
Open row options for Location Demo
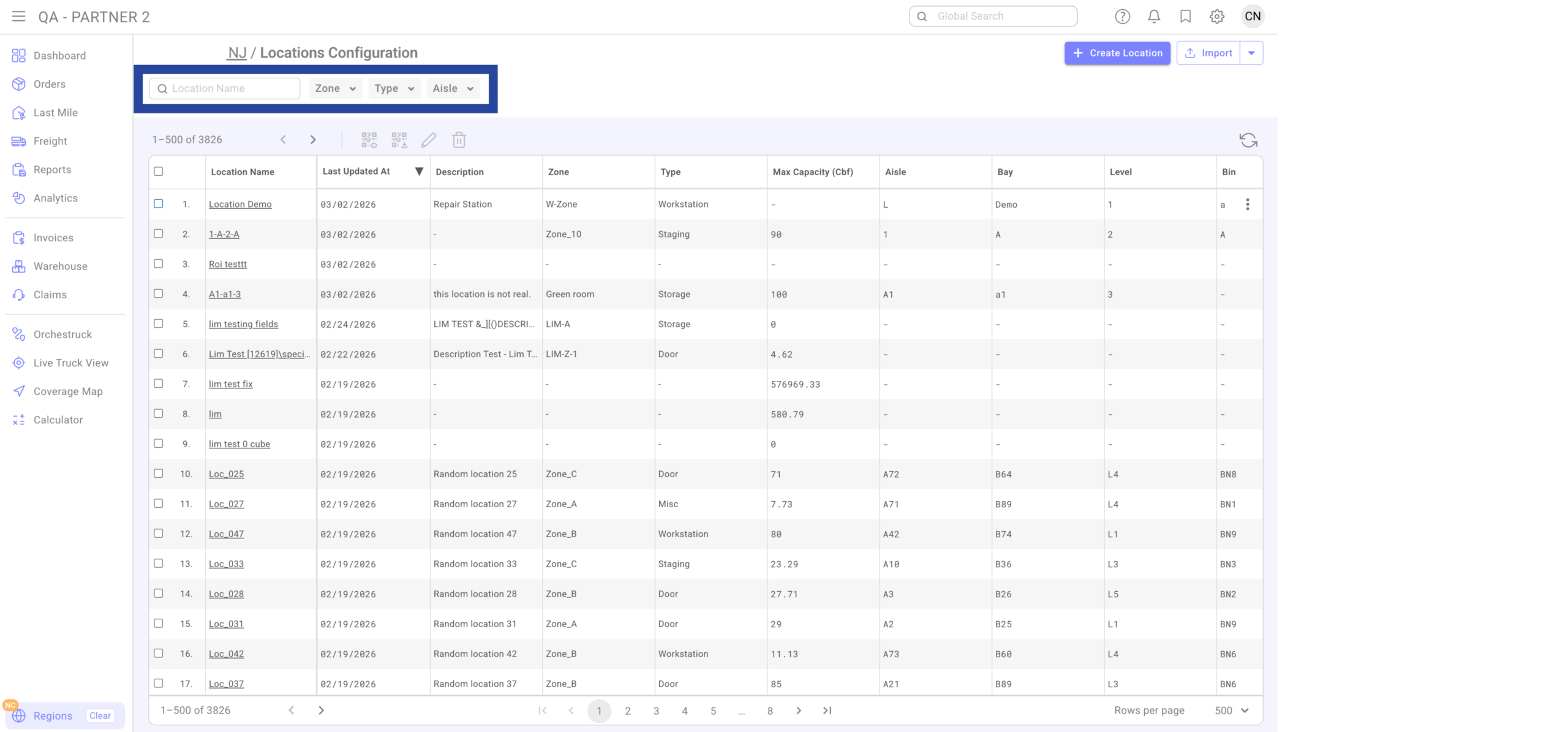click(x=1247, y=205)
